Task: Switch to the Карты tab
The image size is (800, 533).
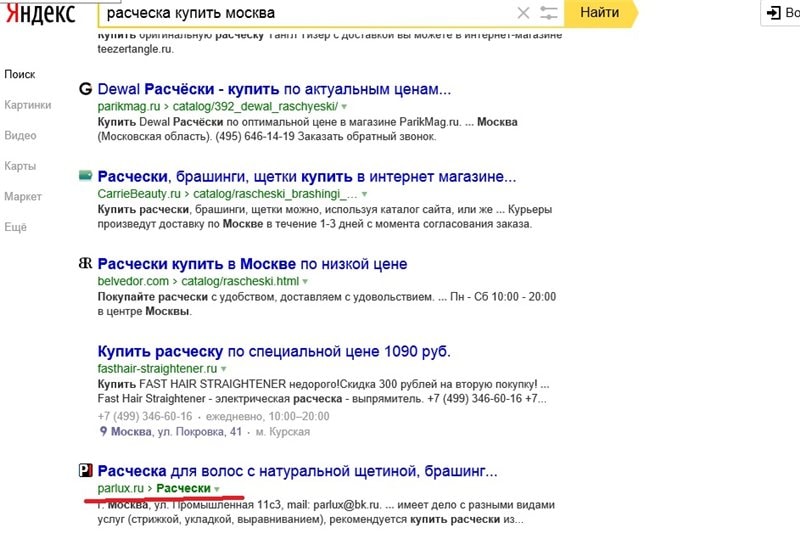Action: click(x=20, y=166)
